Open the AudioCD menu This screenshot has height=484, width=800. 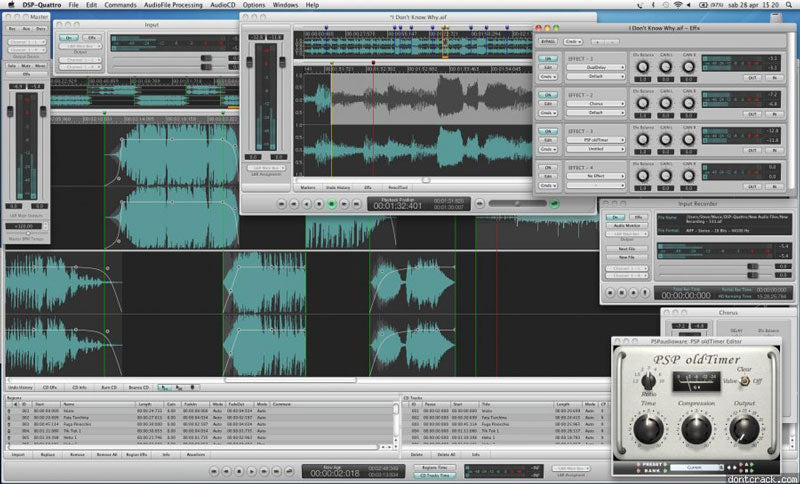coord(222,5)
